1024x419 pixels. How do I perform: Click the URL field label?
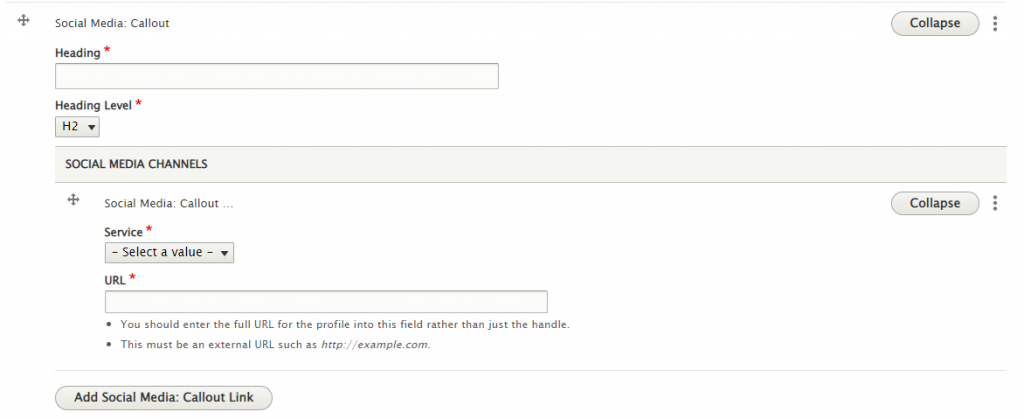click(x=115, y=280)
